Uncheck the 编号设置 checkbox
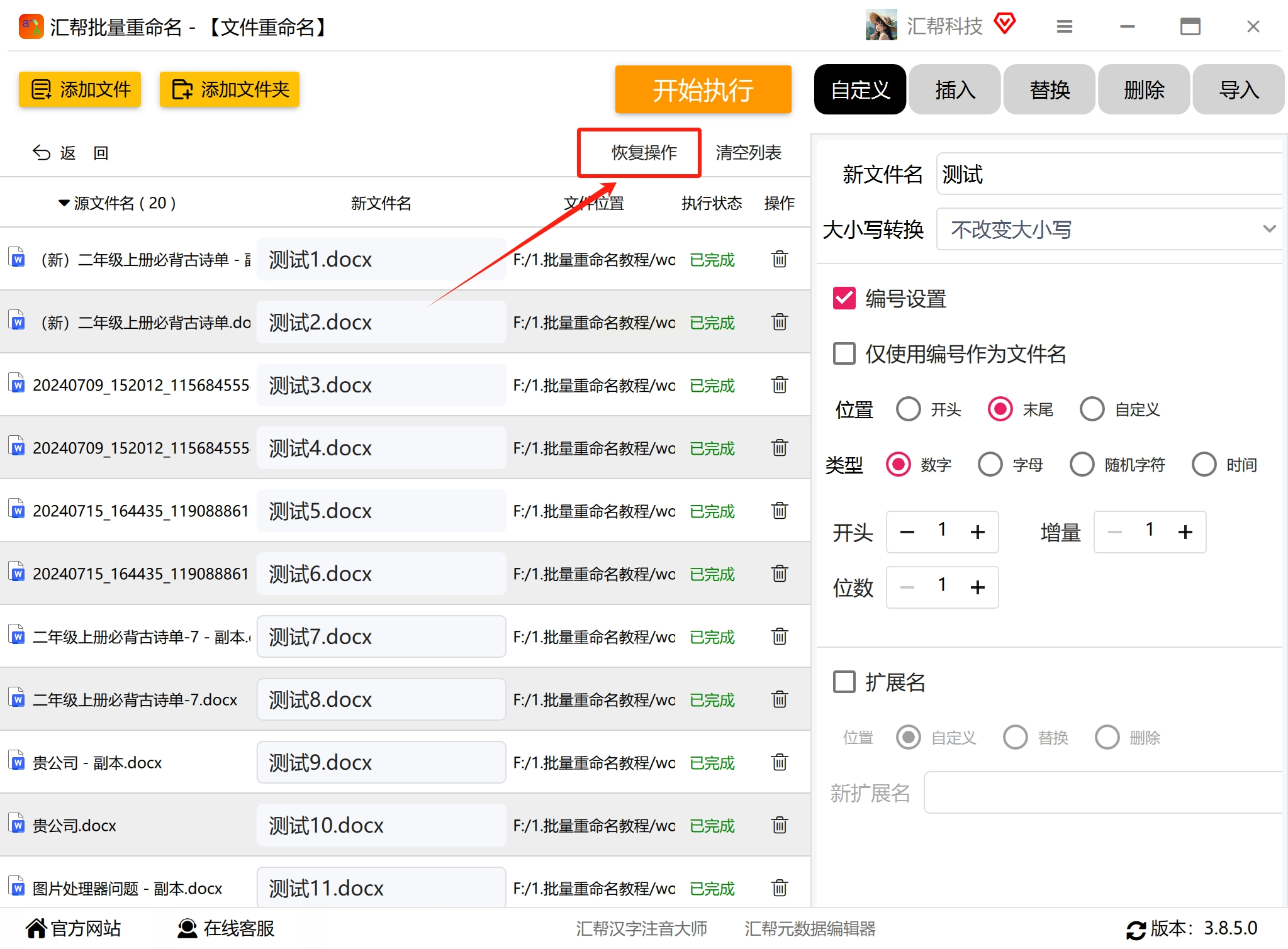The image size is (1288, 949). pyautogui.click(x=844, y=299)
